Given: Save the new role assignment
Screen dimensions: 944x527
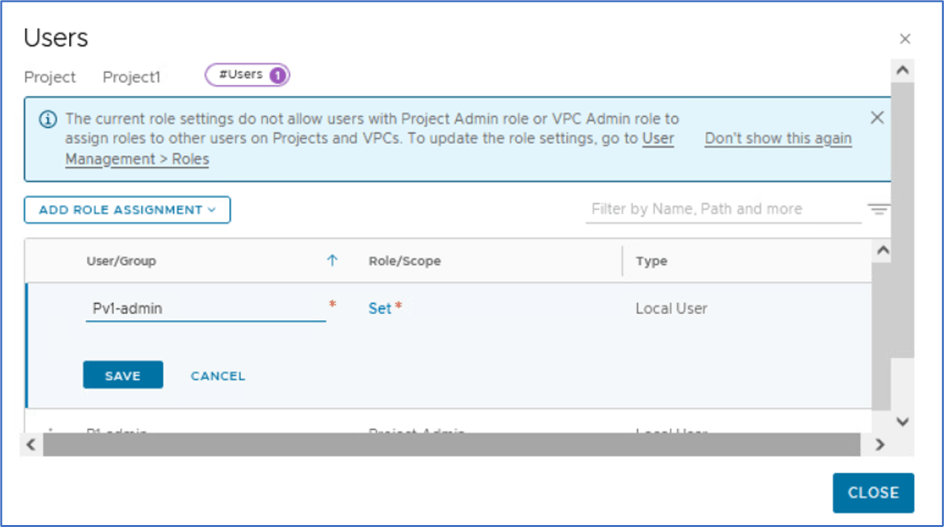Looking at the screenshot, I should (122, 376).
